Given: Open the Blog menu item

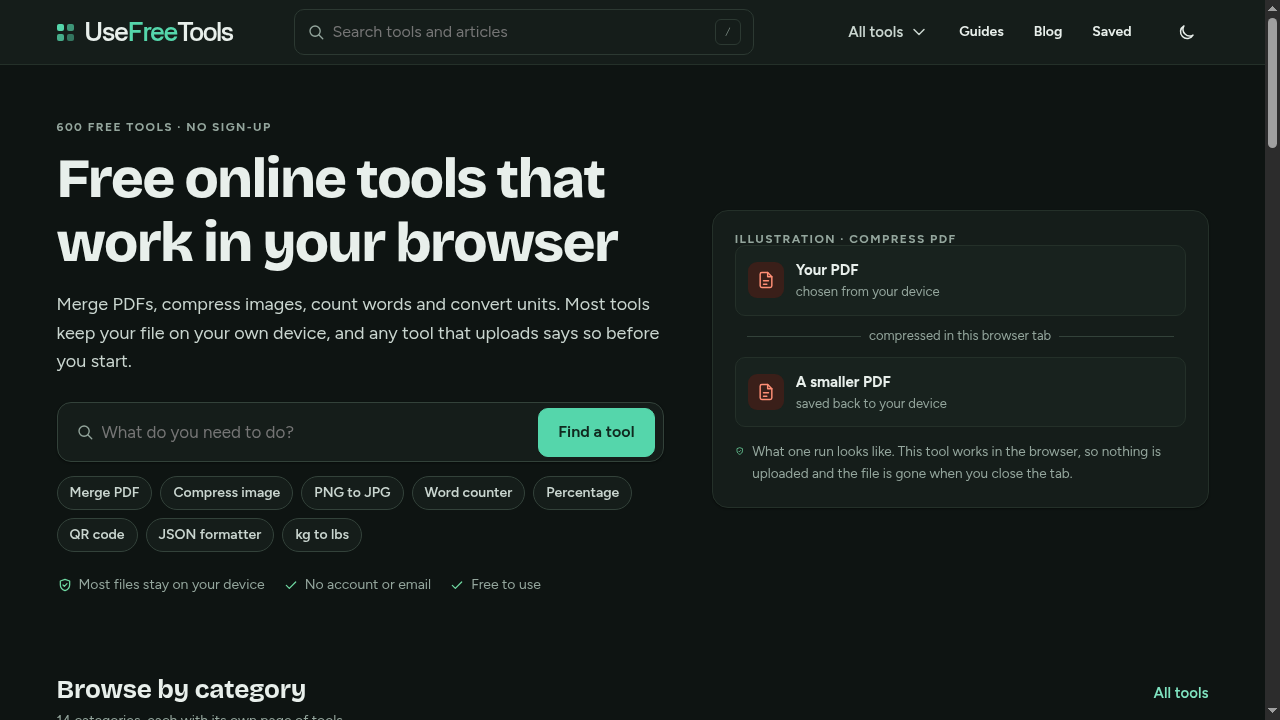Looking at the screenshot, I should pos(1048,32).
